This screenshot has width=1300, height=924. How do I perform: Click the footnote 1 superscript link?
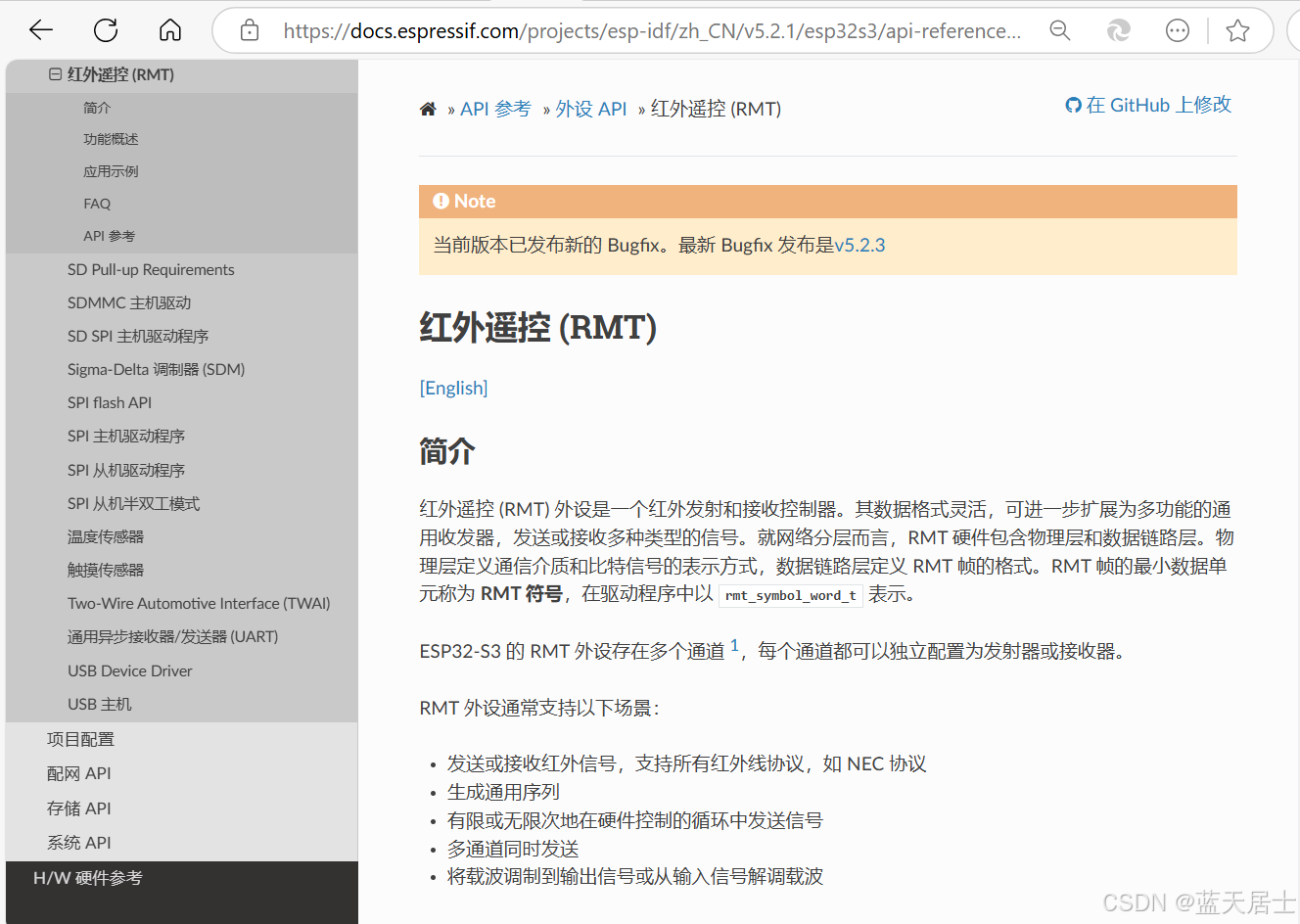coord(734,645)
